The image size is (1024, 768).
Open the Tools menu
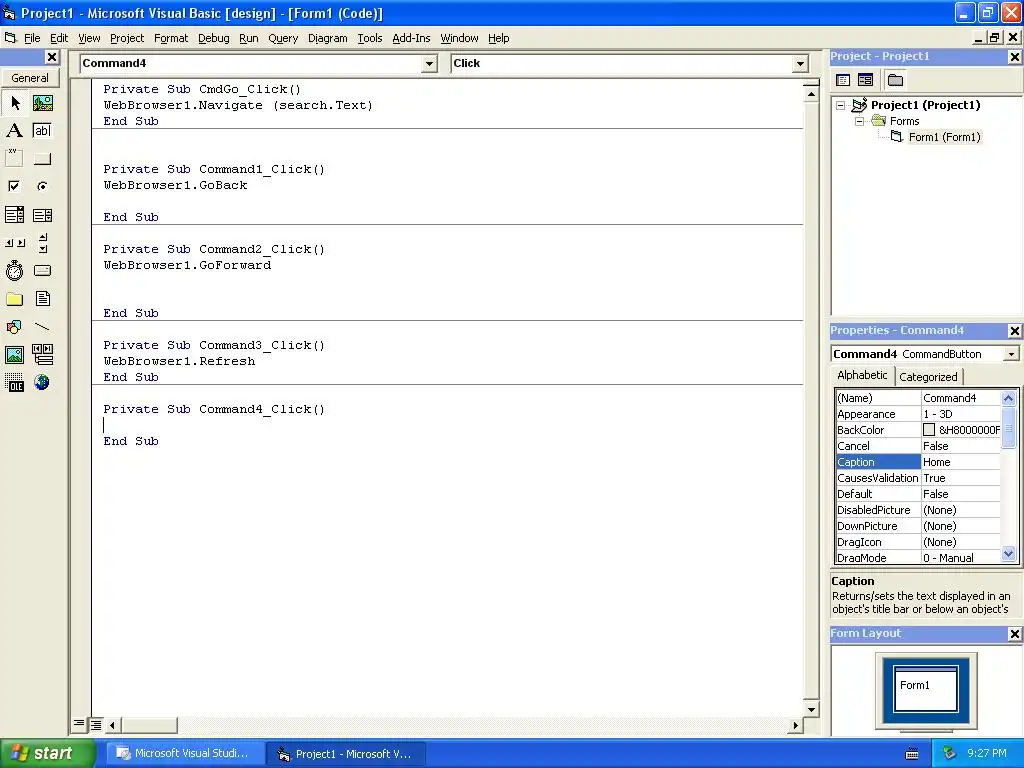(370, 39)
